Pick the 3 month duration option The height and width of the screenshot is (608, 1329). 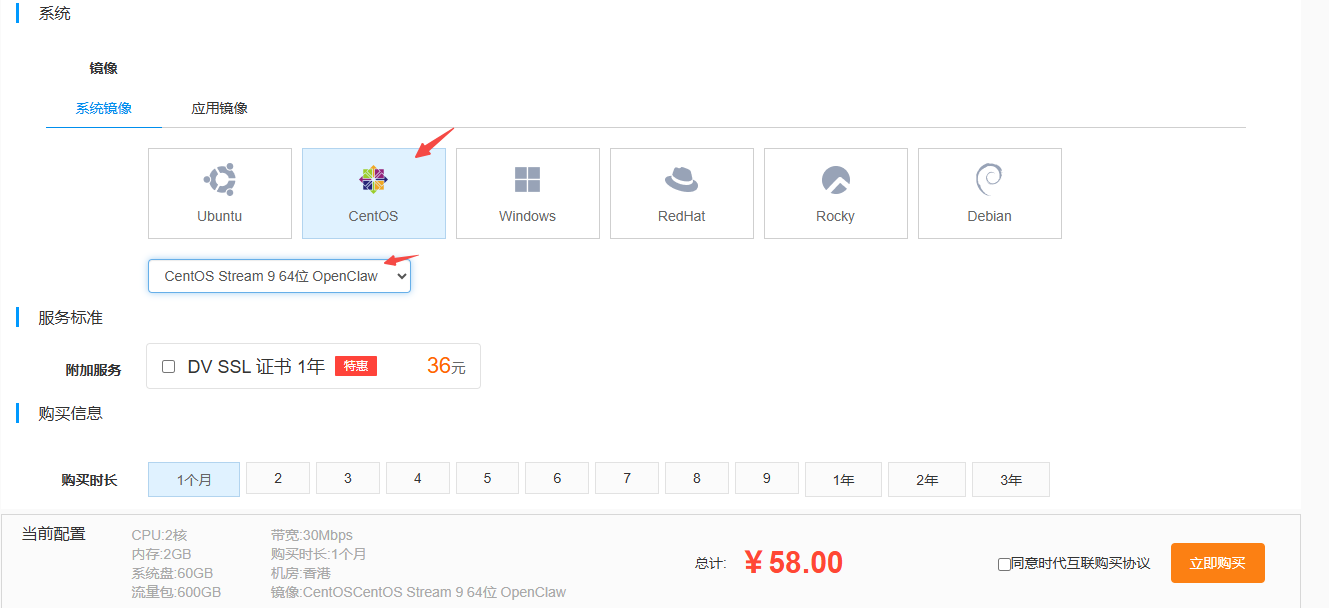tap(348, 478)
